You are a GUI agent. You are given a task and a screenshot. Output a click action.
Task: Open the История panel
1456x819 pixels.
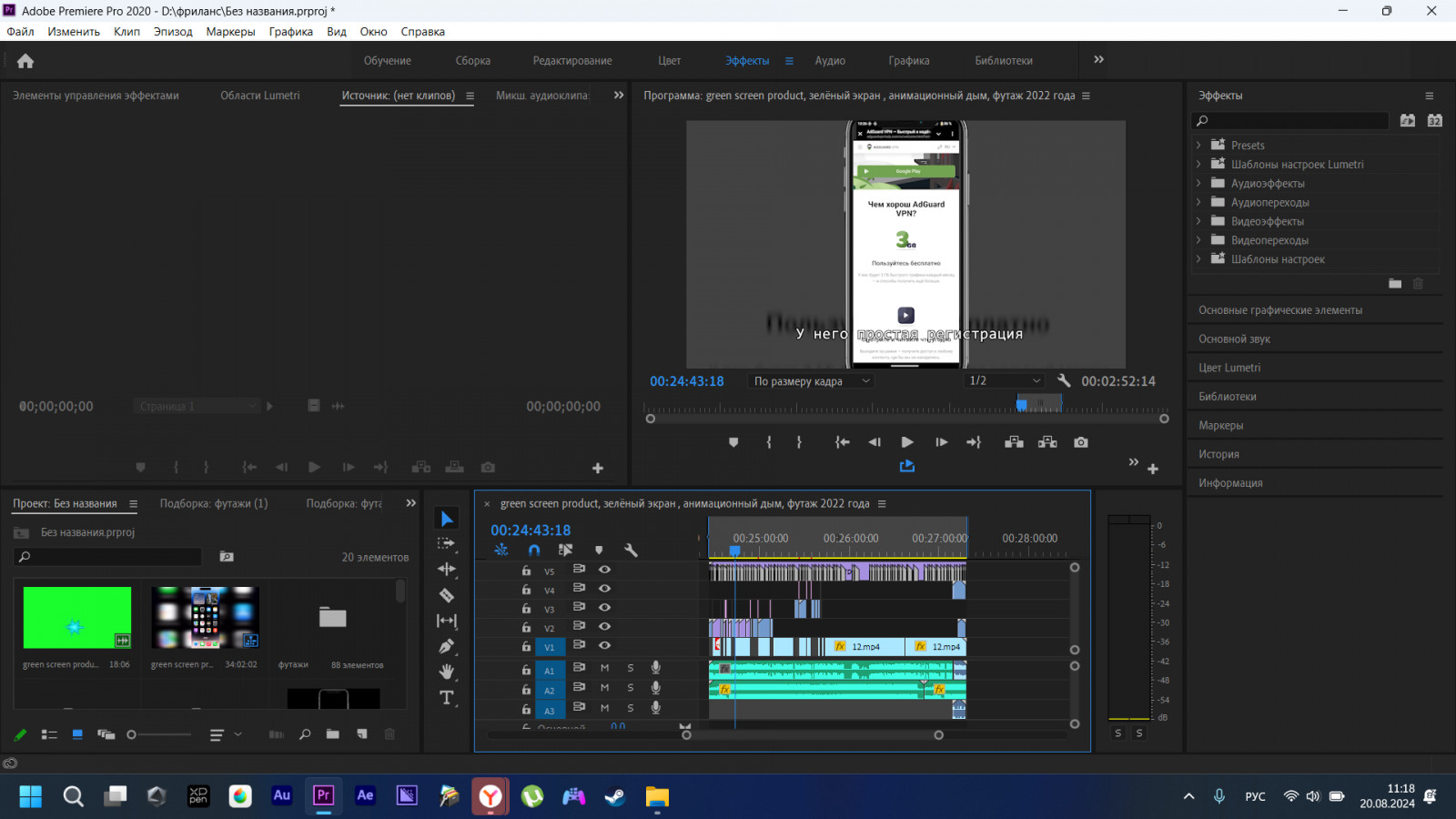coord(1218,454)
